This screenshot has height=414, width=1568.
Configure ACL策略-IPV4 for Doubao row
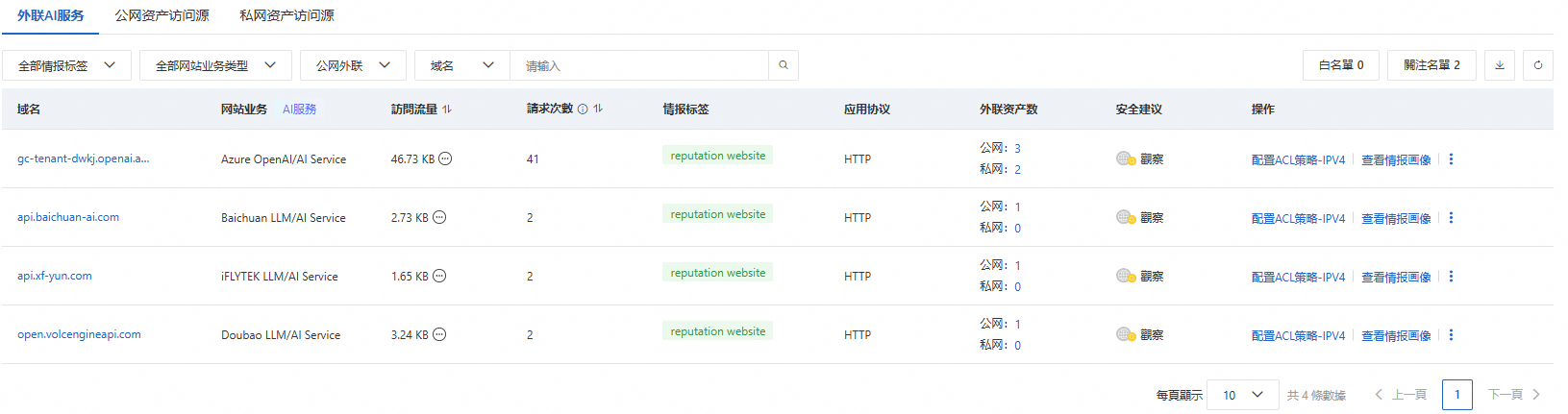pyautogui.click(x=1298, y=335)
